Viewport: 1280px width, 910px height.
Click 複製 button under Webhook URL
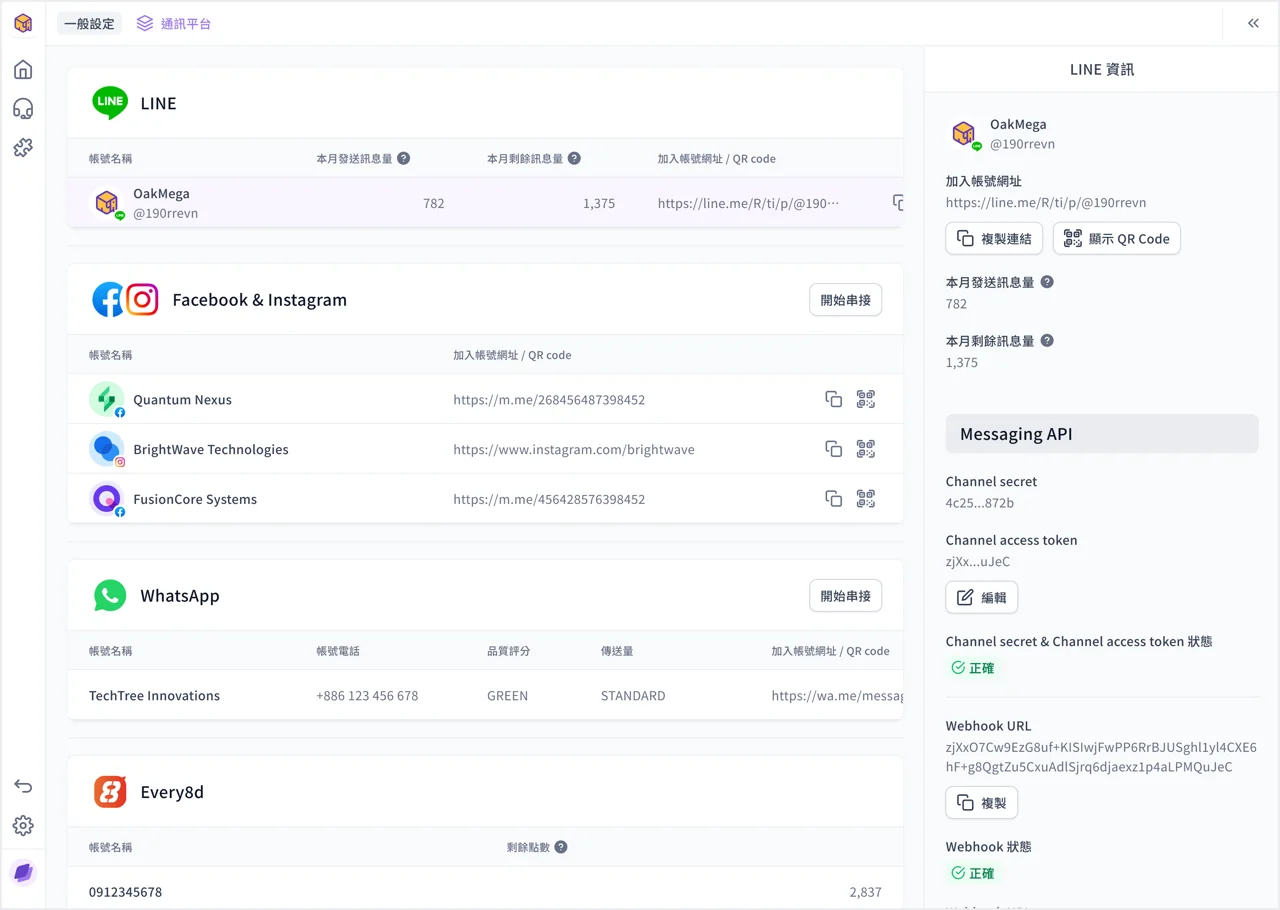(x=981, y=803)
